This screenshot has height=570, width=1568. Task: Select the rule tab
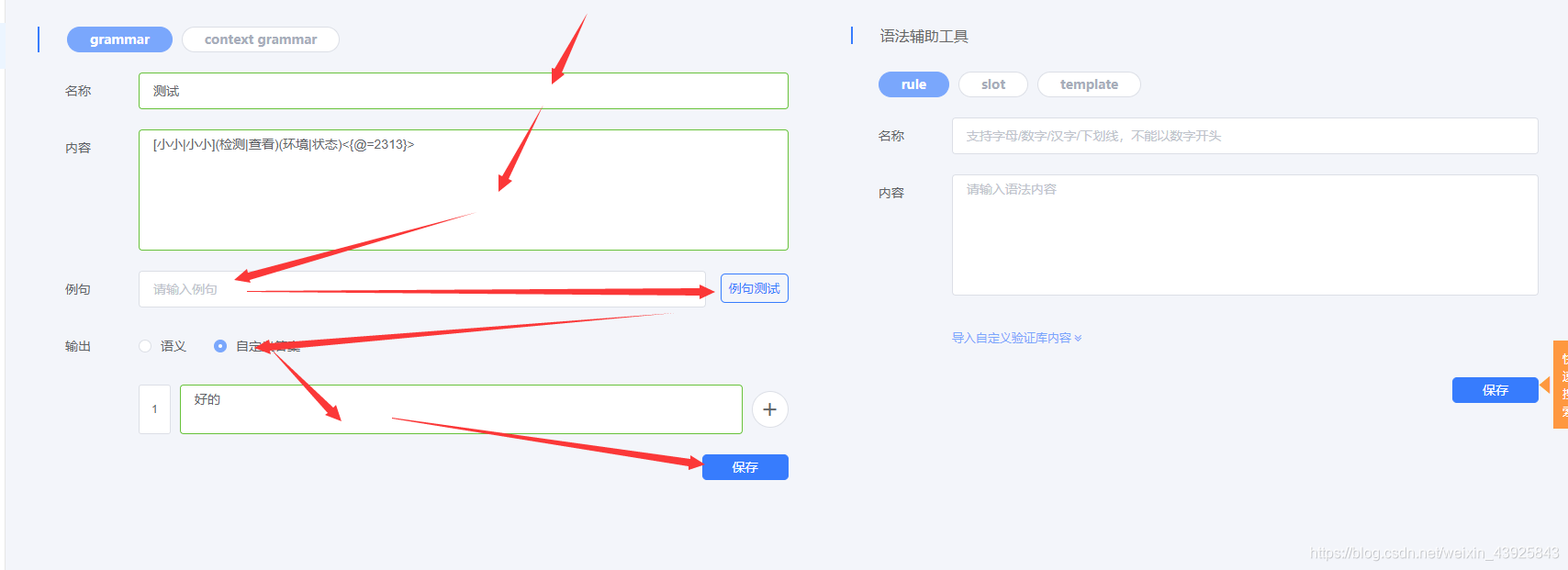click(x=913, y=84)
